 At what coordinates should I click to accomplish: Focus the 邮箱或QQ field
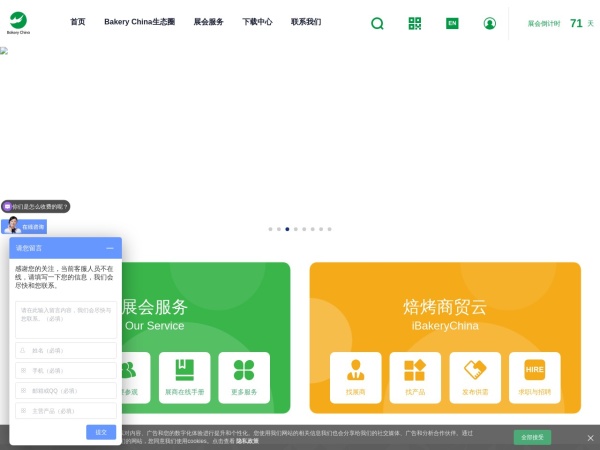point(66,391)
